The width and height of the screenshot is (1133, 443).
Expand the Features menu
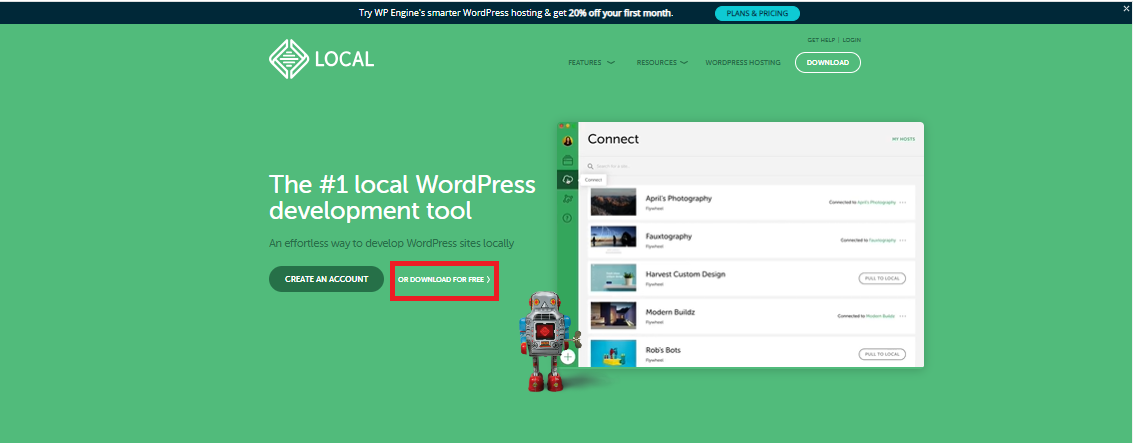[x=591, y=63]
